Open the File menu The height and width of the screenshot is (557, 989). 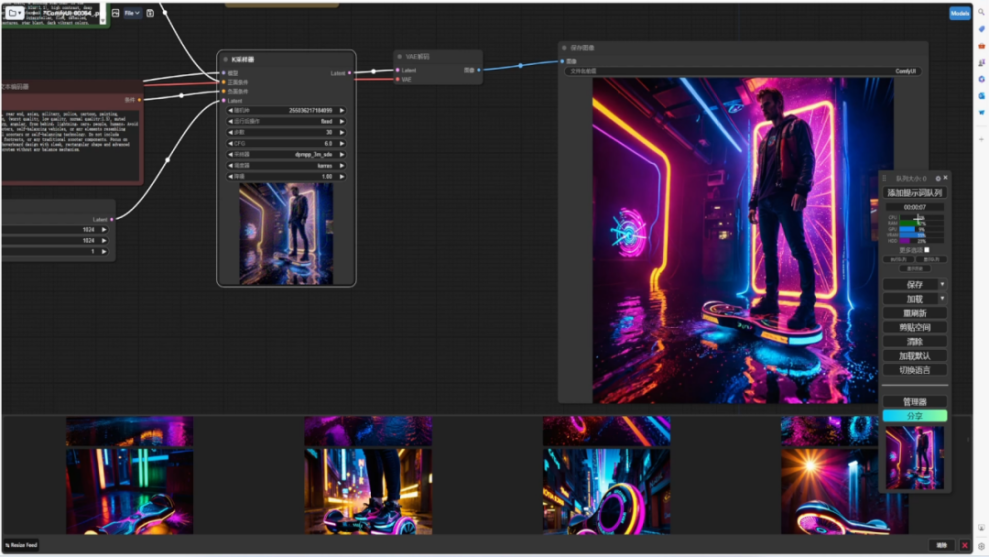coord(132,13)
